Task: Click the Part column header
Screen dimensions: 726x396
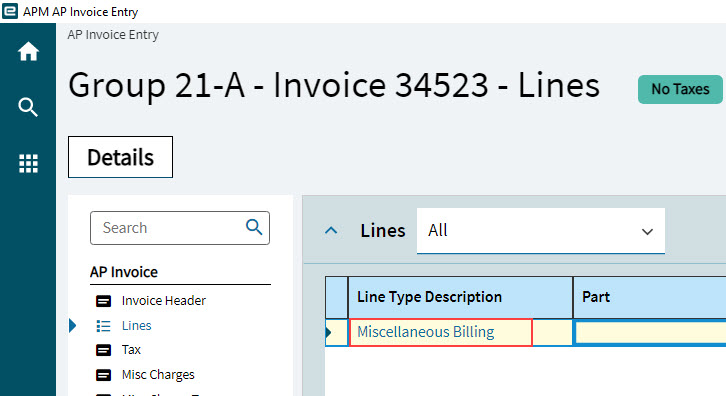Action: click(650, 297)
